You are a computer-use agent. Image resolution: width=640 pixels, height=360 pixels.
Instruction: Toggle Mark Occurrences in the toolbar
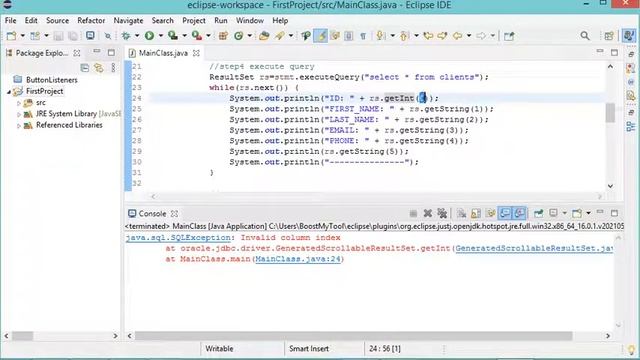click(321, 36)
